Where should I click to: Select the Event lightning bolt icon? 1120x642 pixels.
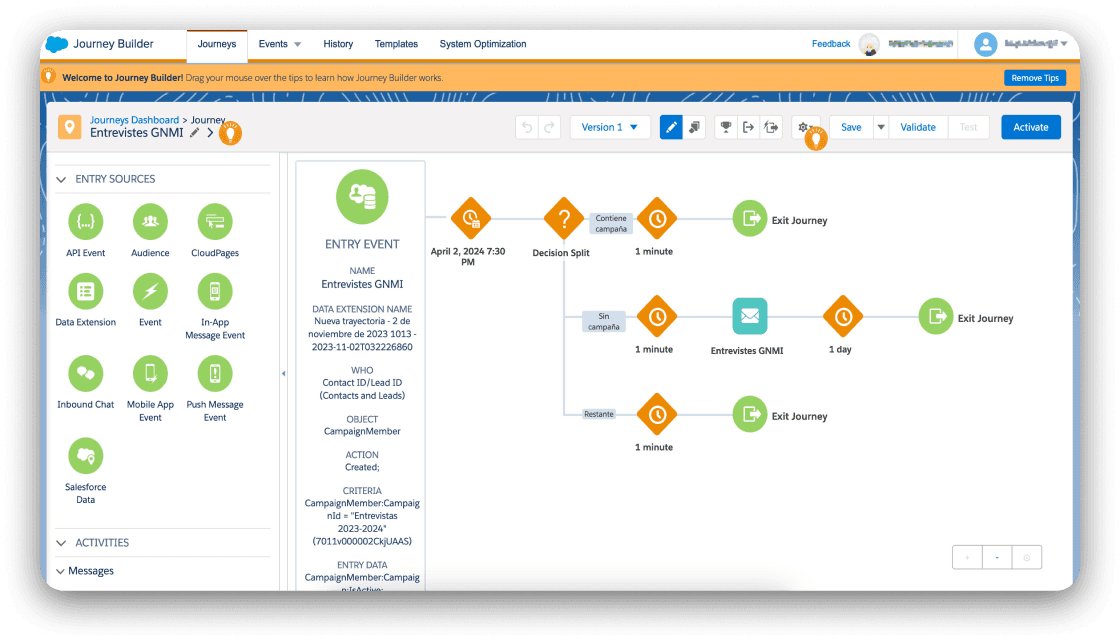tap(150, 291)
